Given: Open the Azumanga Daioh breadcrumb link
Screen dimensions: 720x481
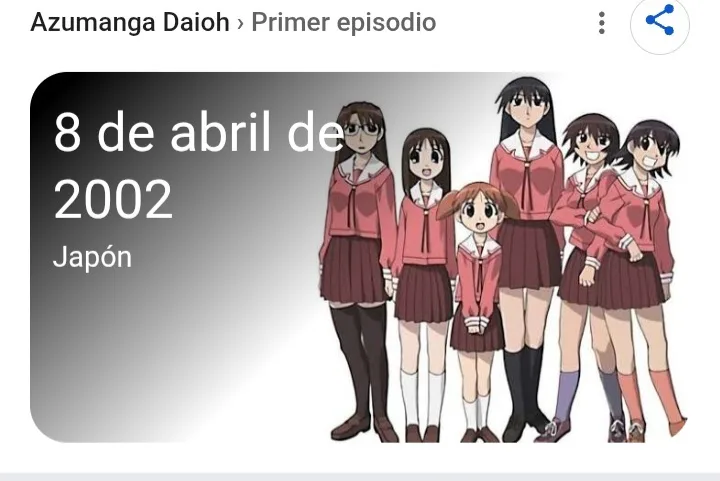Looking at the screenshot, I should (x=129, y=22).
